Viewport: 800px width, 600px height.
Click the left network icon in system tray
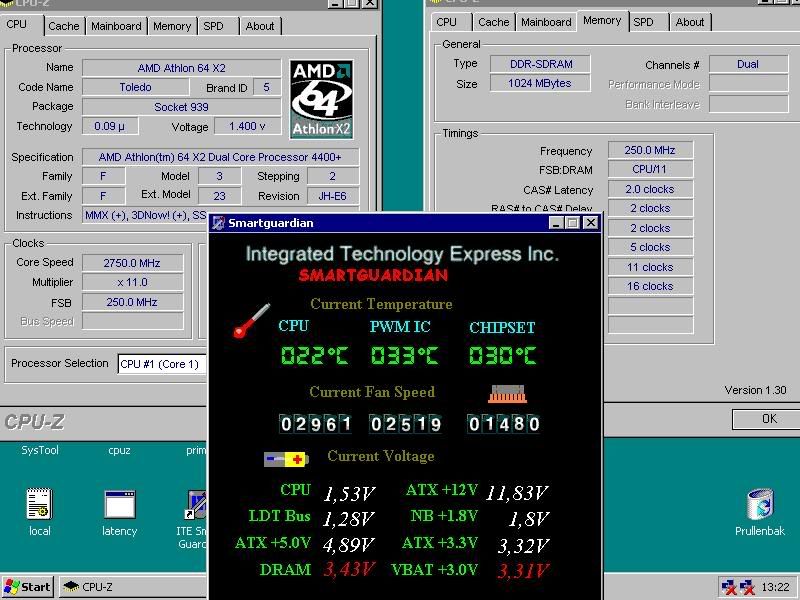click(x=729, y=587)
